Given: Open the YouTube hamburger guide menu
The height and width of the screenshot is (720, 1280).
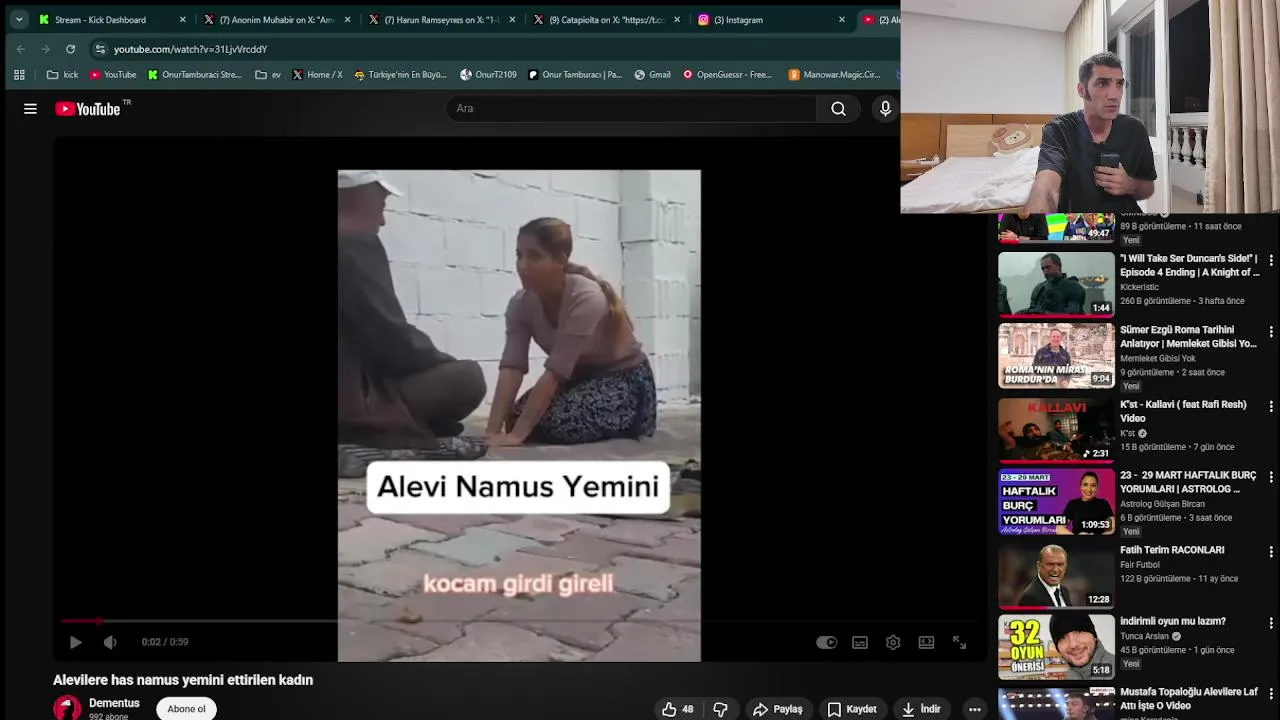Looking at the screenshot, I should tap(30, 109).
